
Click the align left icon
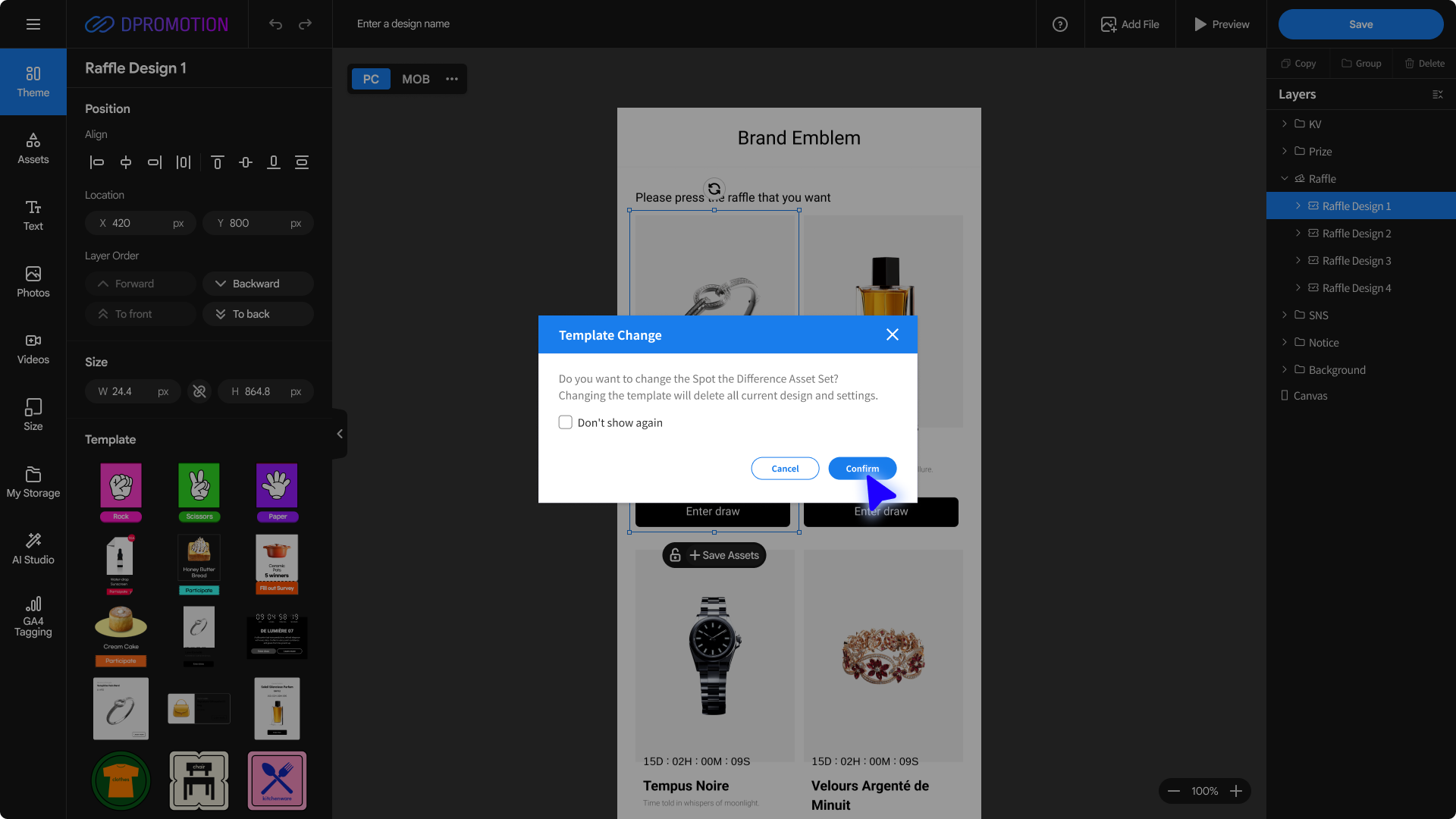pyautogui.click(x=97, y=162)
